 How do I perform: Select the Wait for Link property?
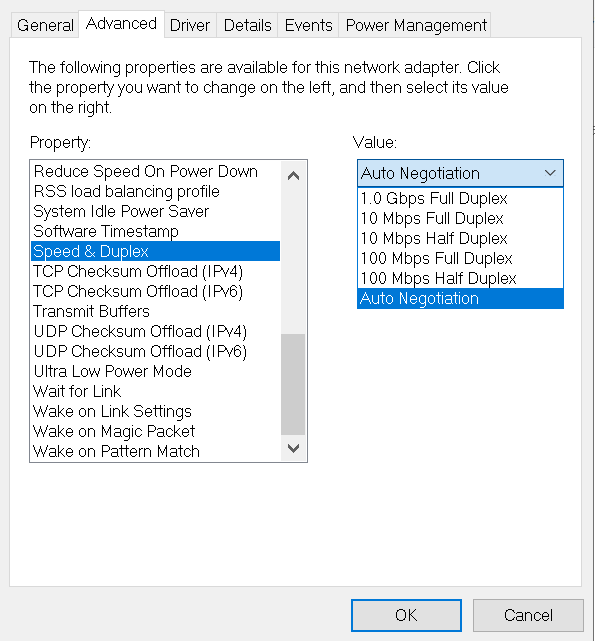coord(156,392)
